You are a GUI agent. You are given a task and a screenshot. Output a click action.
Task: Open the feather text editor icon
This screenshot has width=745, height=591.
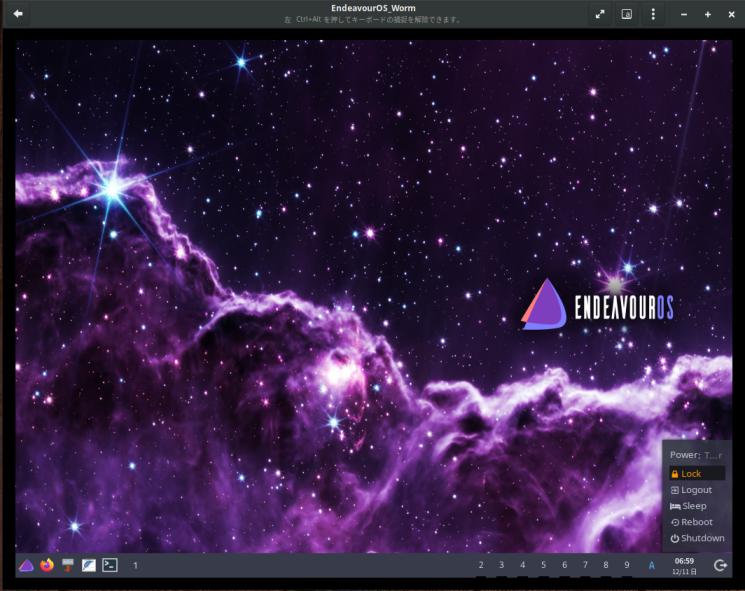[x=89, y=565]
